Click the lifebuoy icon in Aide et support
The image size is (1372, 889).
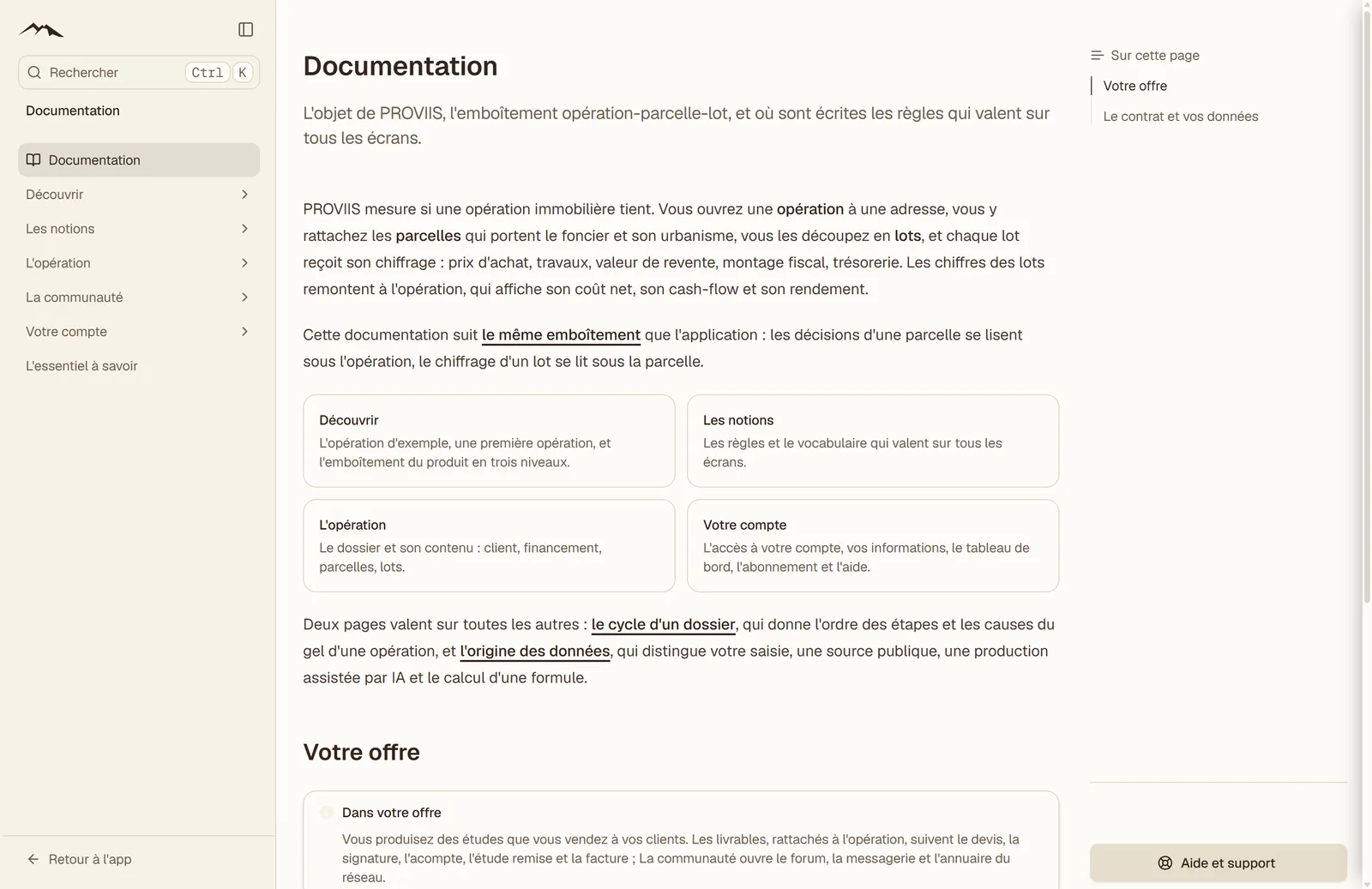[x=1165, y=863]
